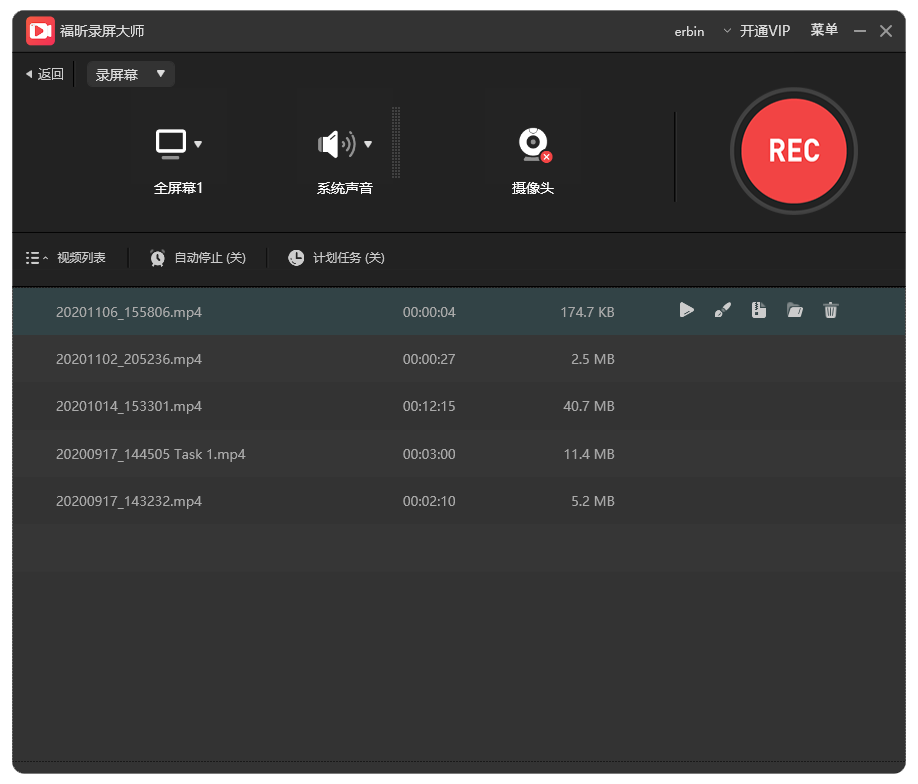
Task: Click the system sound speaker icon
Action: click(336, 144)
